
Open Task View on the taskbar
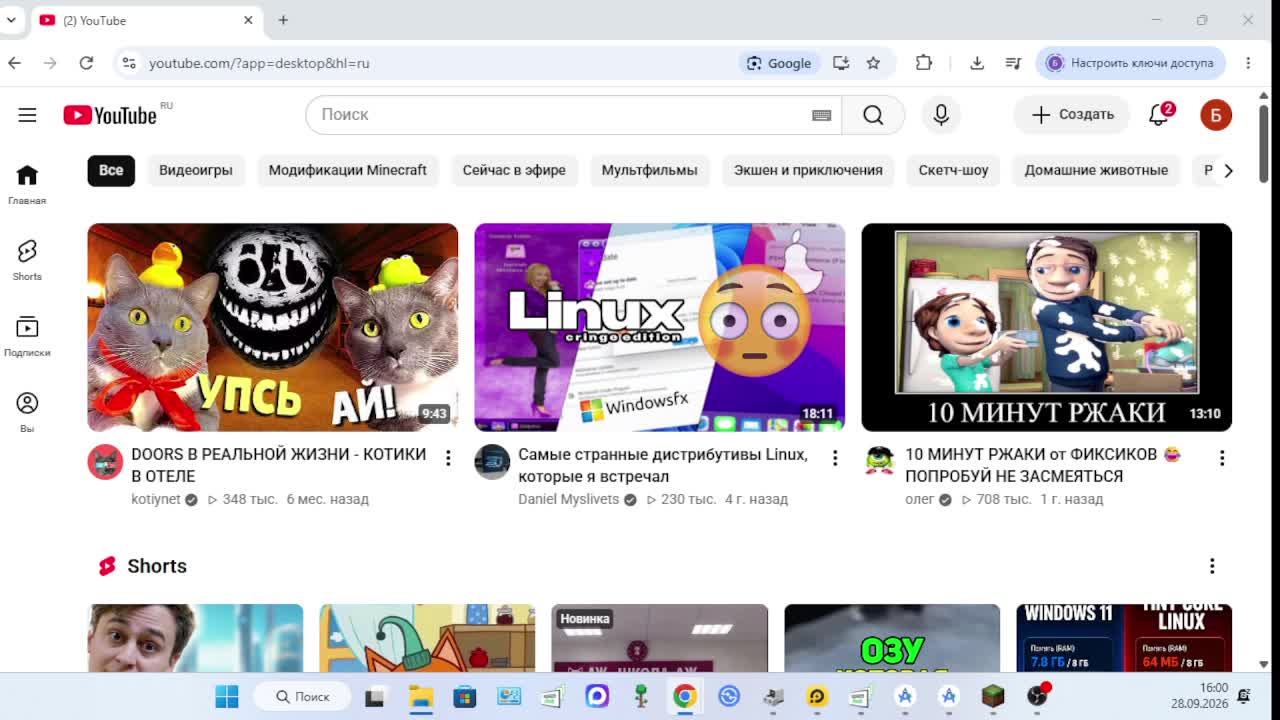click(375, 696)
